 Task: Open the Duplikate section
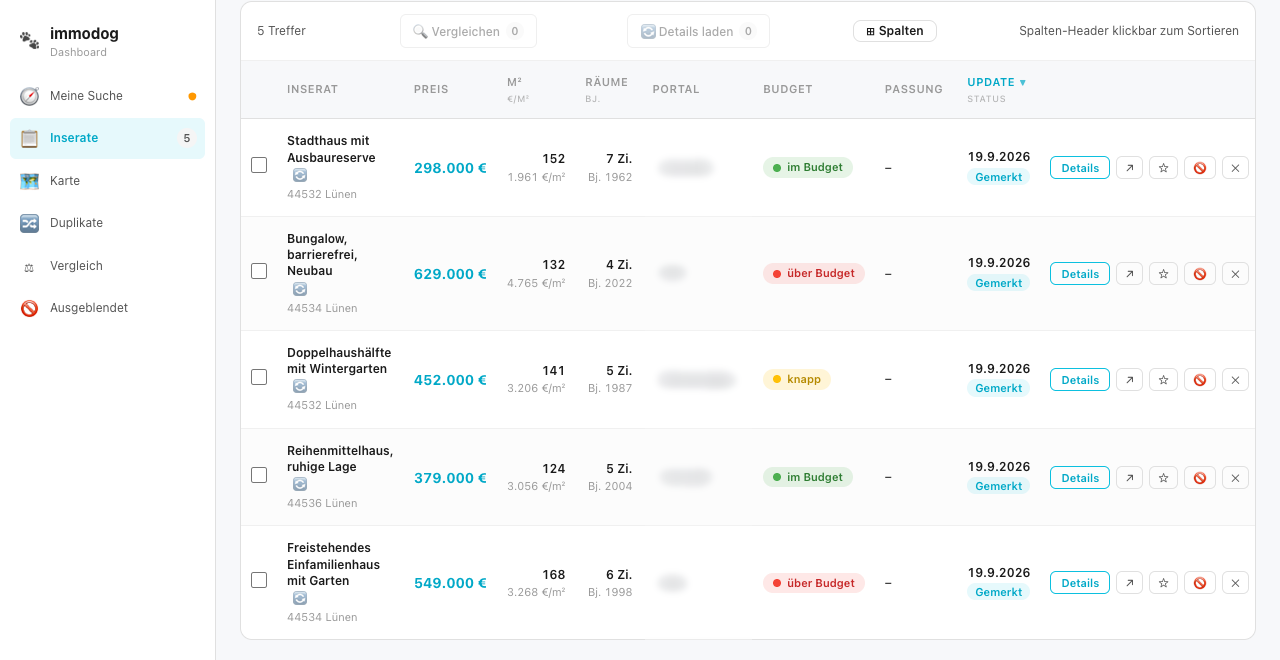pos(107,223)
